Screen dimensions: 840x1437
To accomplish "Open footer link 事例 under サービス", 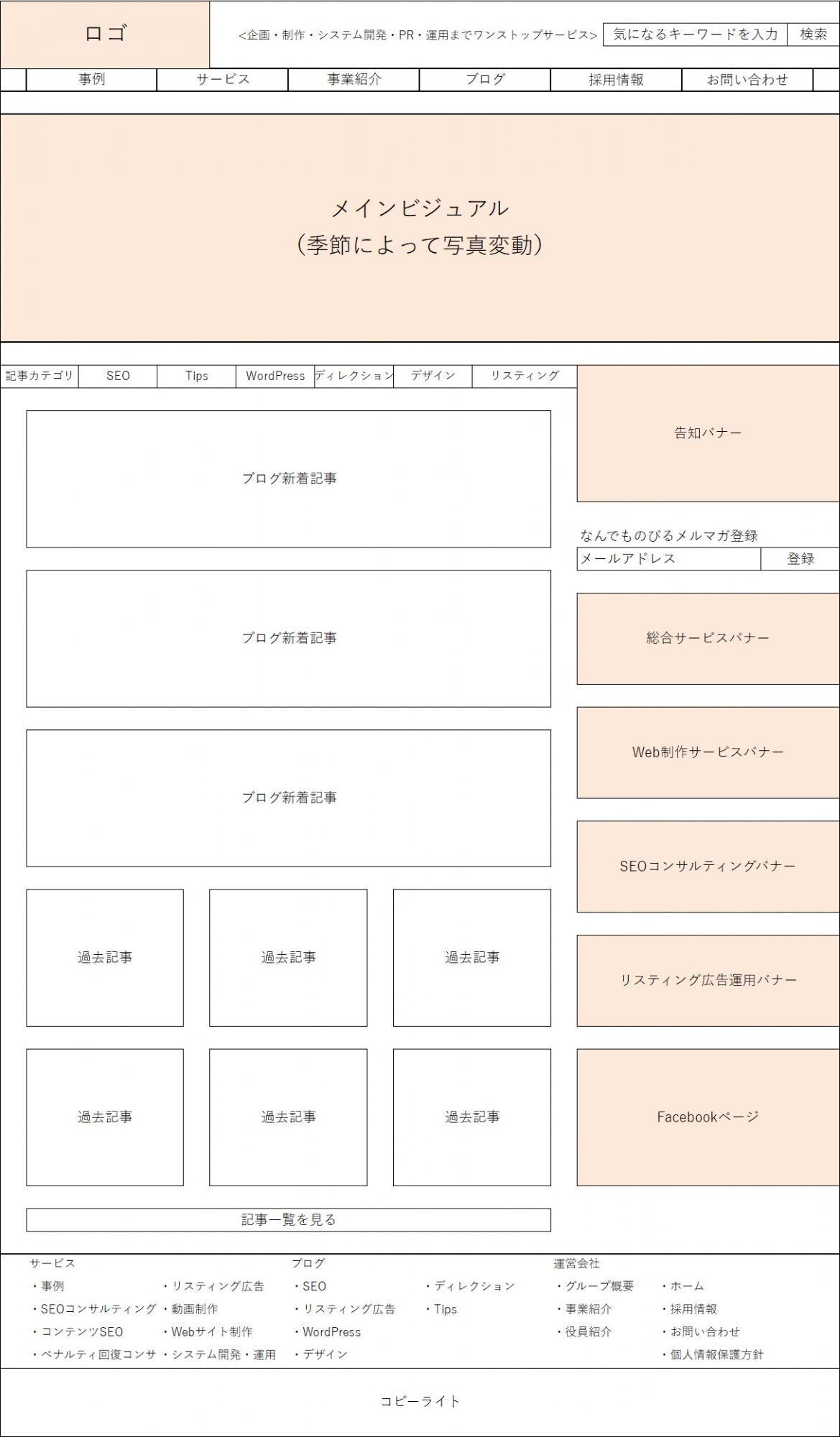I will (x=47, y=1286).
